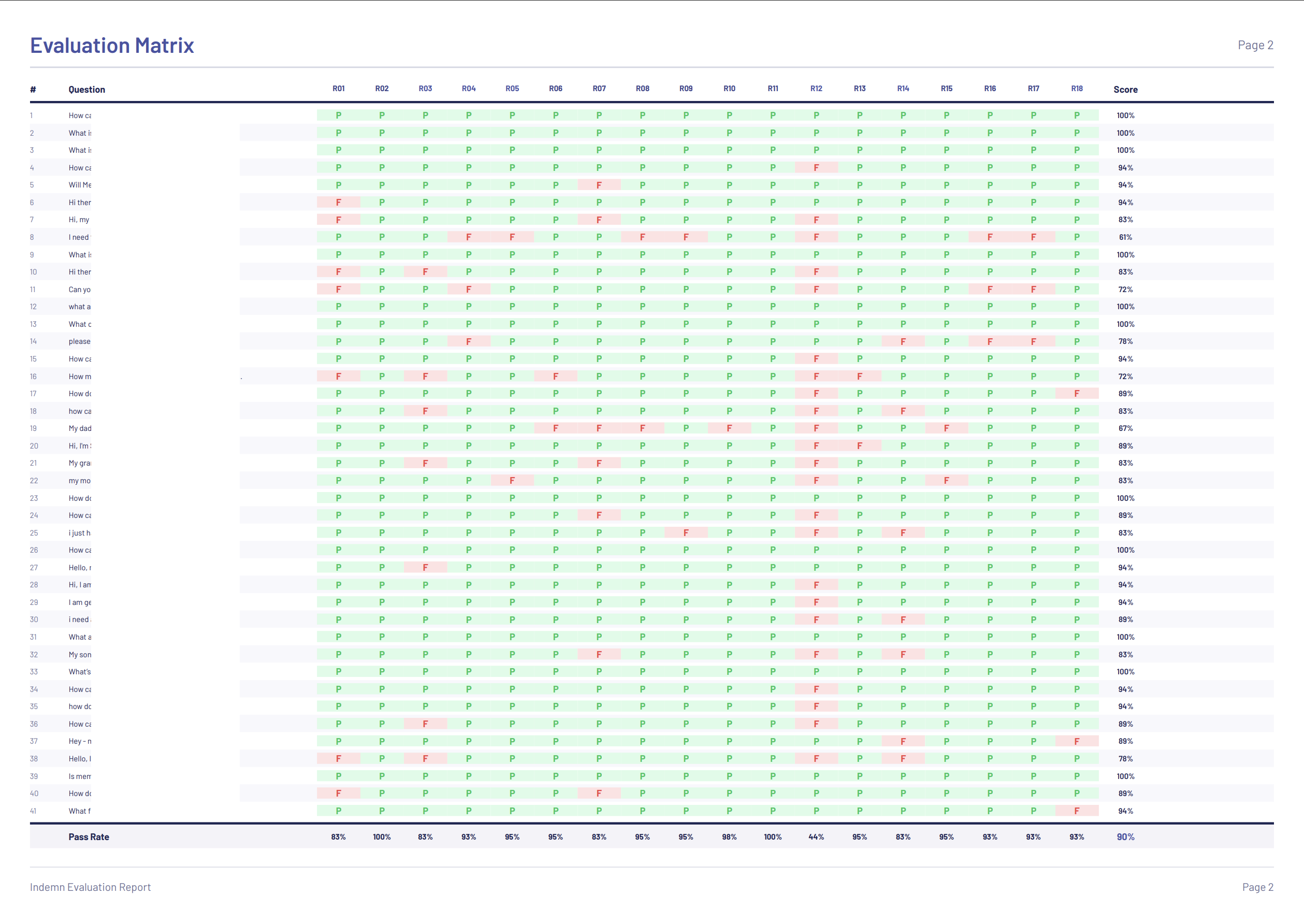The width and height of the screenshot is (1304, 924).
Task: Select the Question column header
Action: (86, 89)
